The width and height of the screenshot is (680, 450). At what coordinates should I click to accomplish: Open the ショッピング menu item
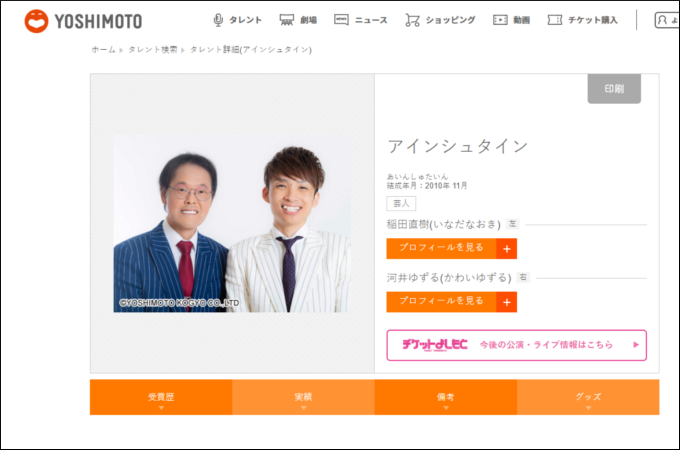[450, 20]
